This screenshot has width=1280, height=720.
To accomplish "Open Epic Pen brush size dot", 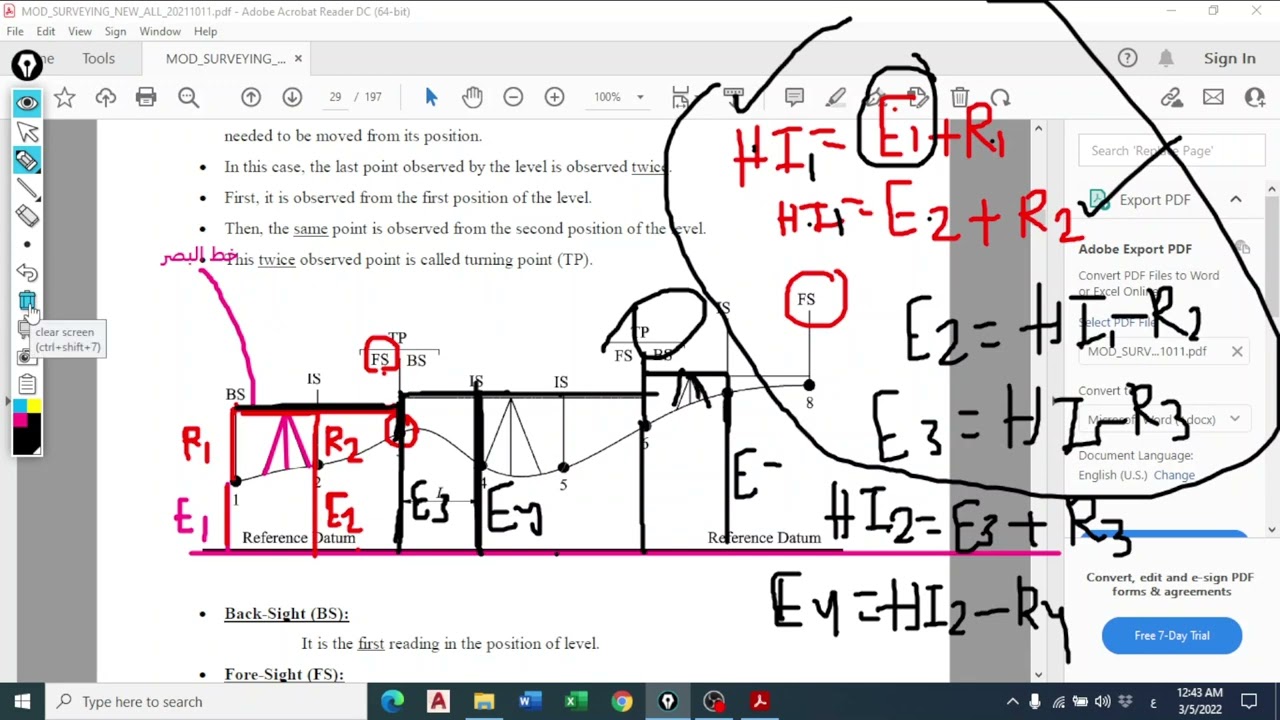I will click(27, 244).
